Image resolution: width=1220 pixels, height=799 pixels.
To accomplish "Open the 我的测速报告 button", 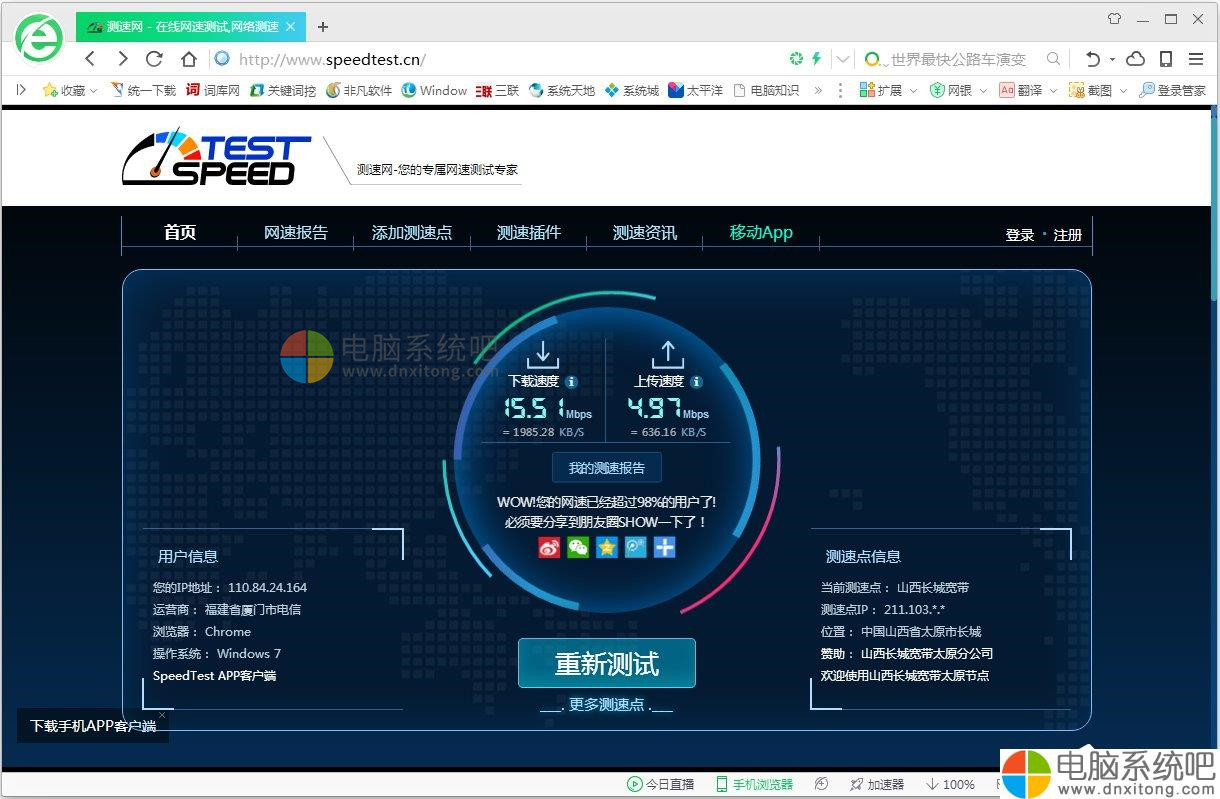I will tap(607, 468).
